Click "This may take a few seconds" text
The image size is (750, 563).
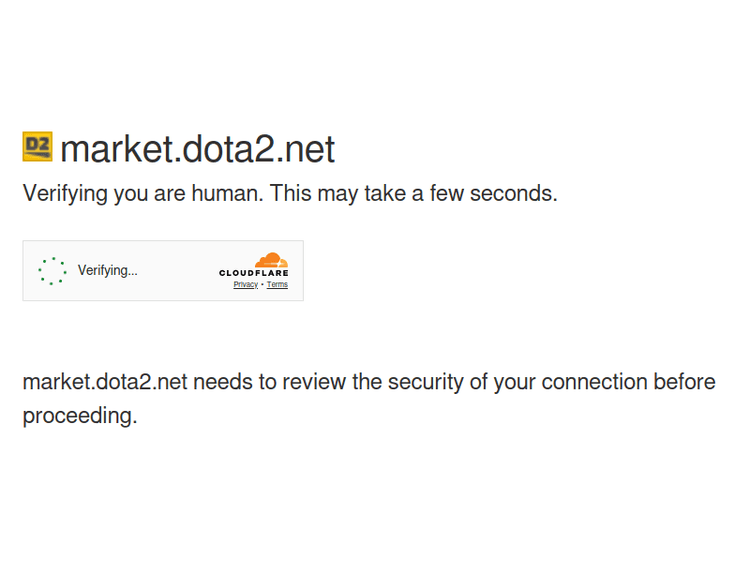[x=413, y=193]
